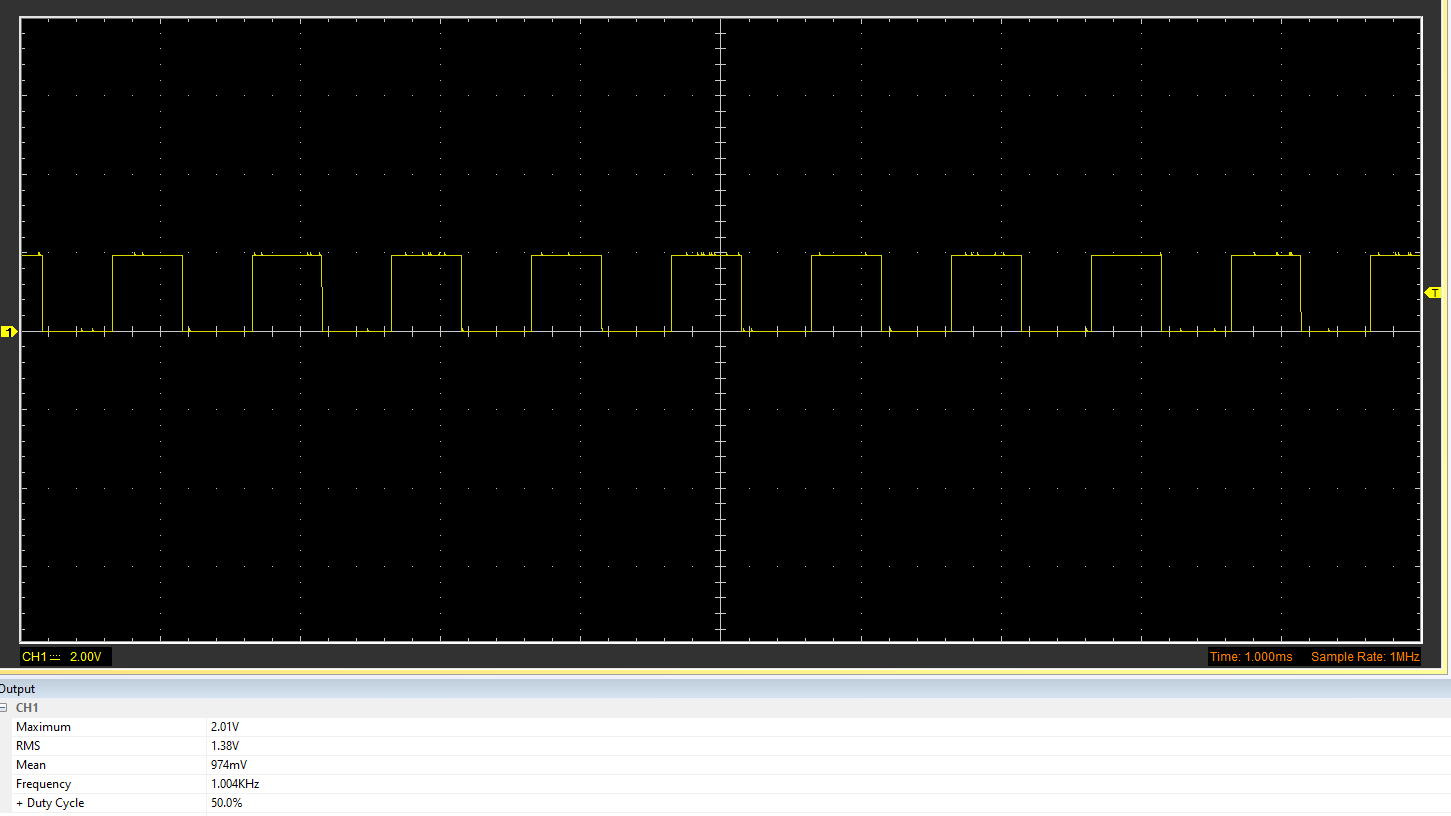This screenshot has height=816, width=1451.
Task: Select the Maximum measurement row
Action: pos(43,727)
